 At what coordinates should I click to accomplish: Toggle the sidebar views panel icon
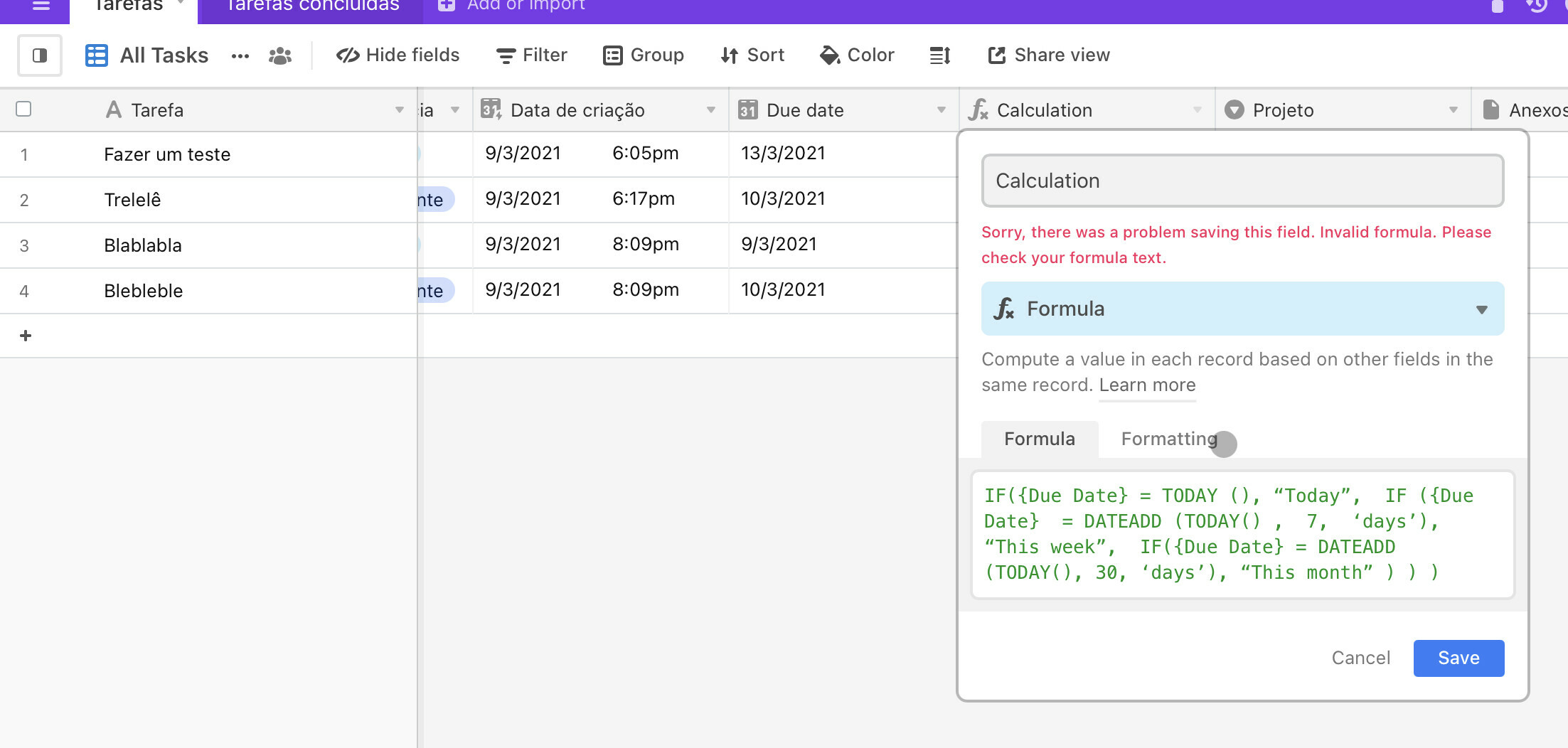[x=40, y=55]
